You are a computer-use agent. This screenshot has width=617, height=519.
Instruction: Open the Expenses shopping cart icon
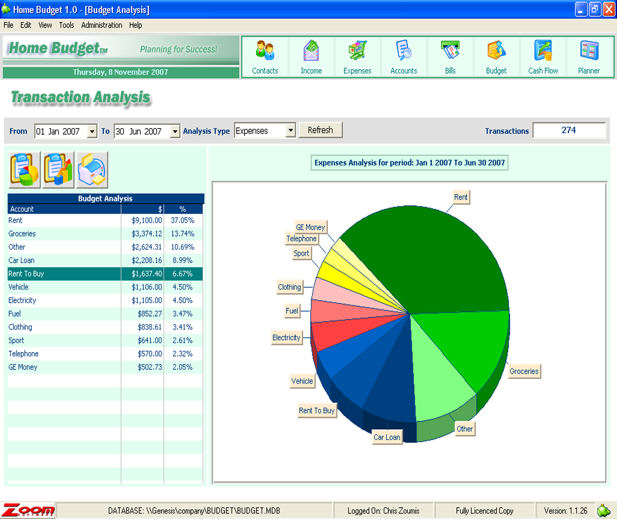[x=357, y=57]
